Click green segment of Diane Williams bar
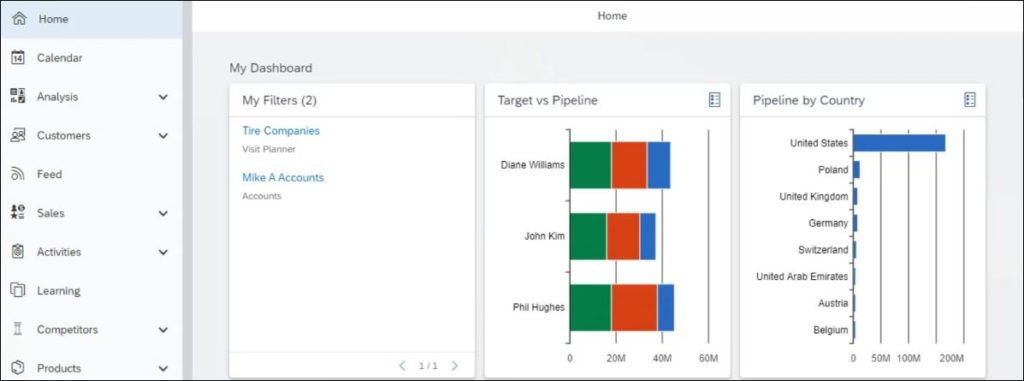This screenshot has width=1024, height=381. pyautogui.click(x=590, y=165)
